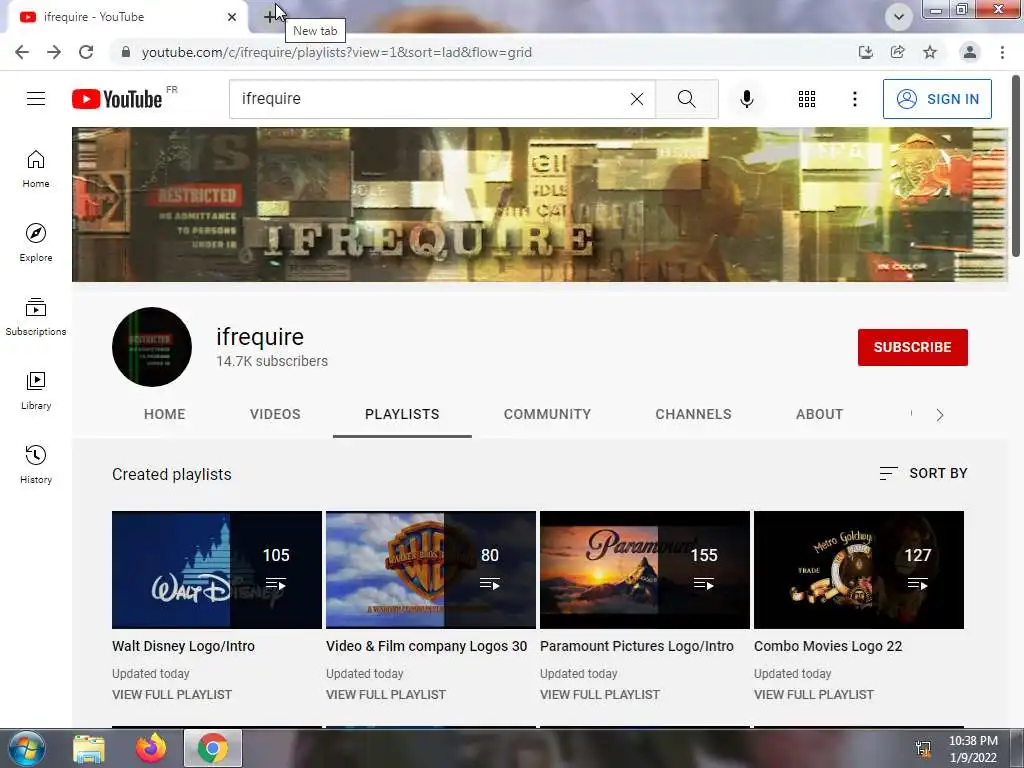Image resolution: width=1024 pixels, height=768 pixels.
Task: Open YouTube settings three-dot menu
Action: 854,99
